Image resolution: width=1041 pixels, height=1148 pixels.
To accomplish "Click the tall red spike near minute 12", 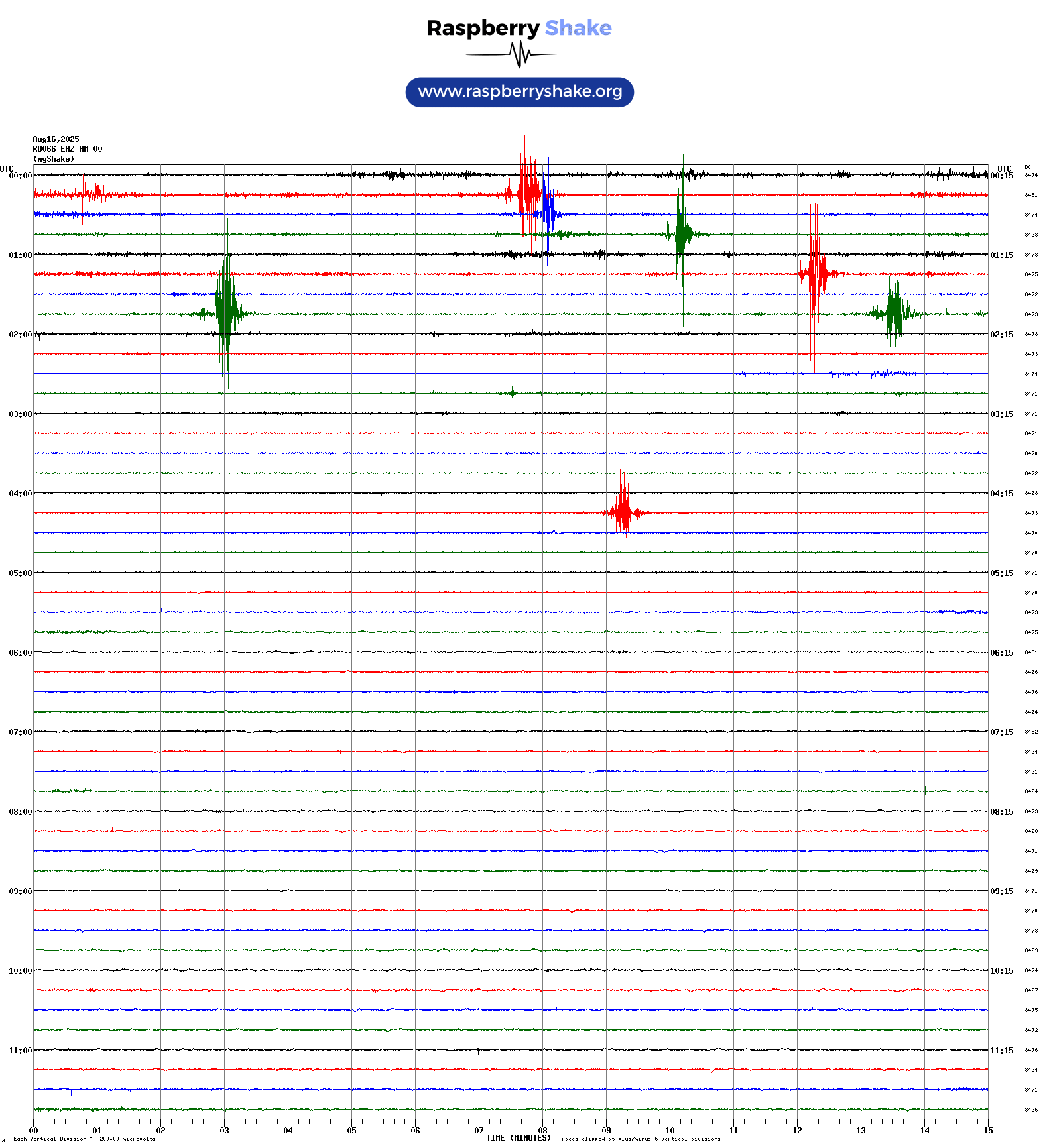I will (814, 273).
